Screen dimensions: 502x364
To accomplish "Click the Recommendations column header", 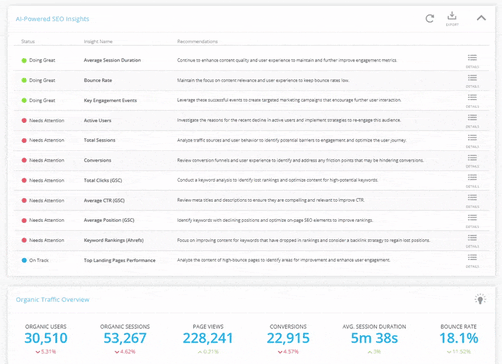I will click(x=197, y=41).
